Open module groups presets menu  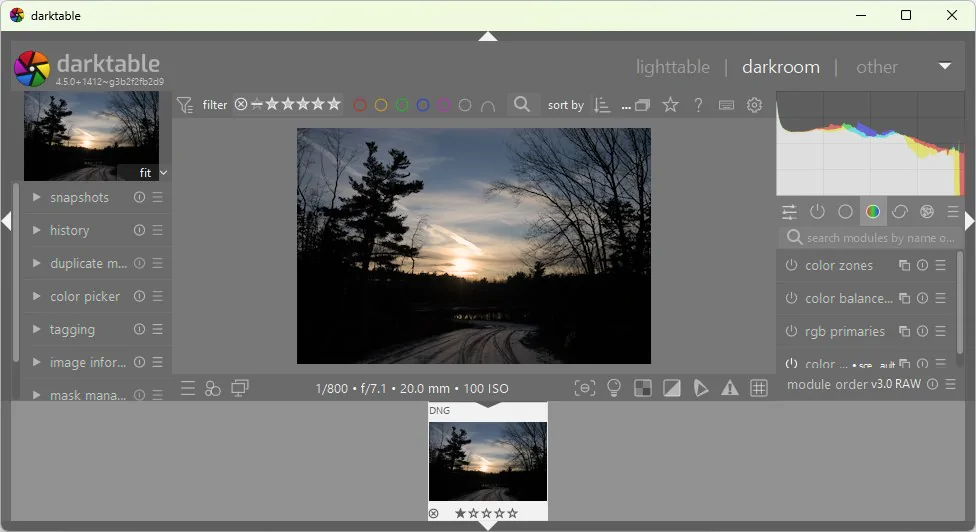(952, 212)
